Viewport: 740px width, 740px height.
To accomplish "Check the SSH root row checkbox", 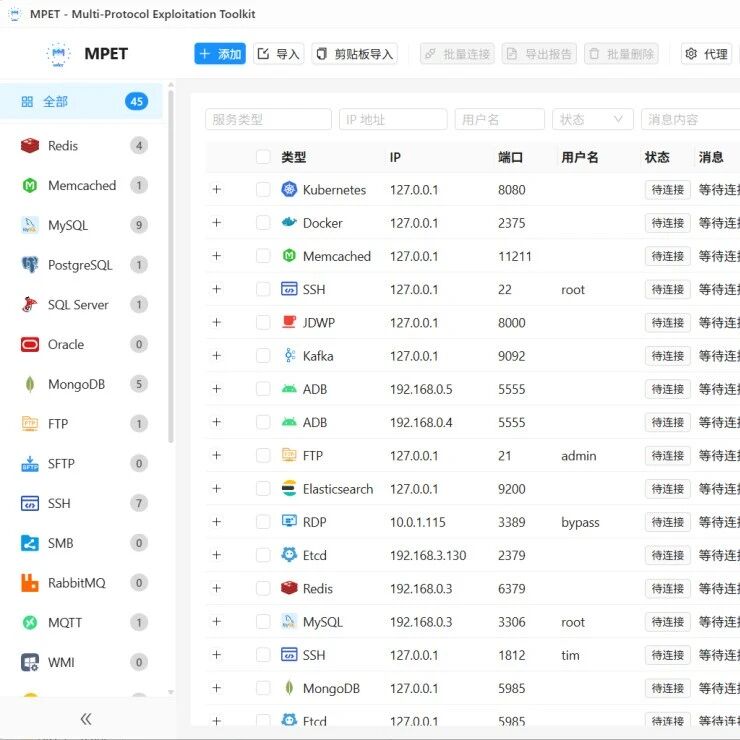I will [263, 289].
